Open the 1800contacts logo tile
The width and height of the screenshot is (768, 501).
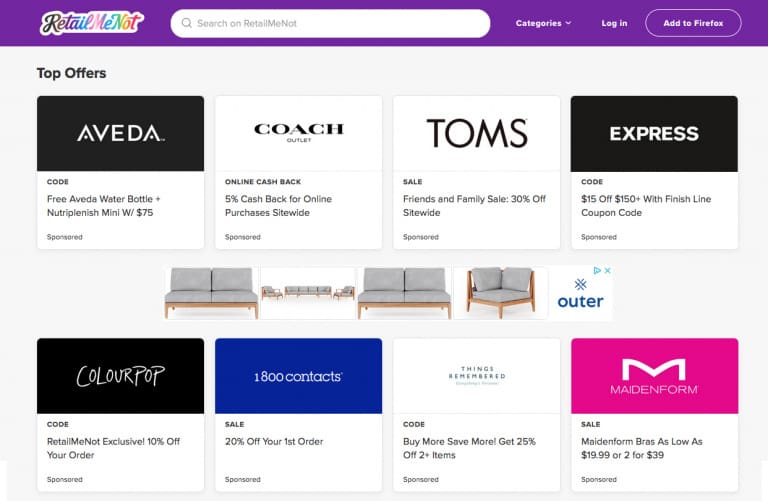coord(299,376)
